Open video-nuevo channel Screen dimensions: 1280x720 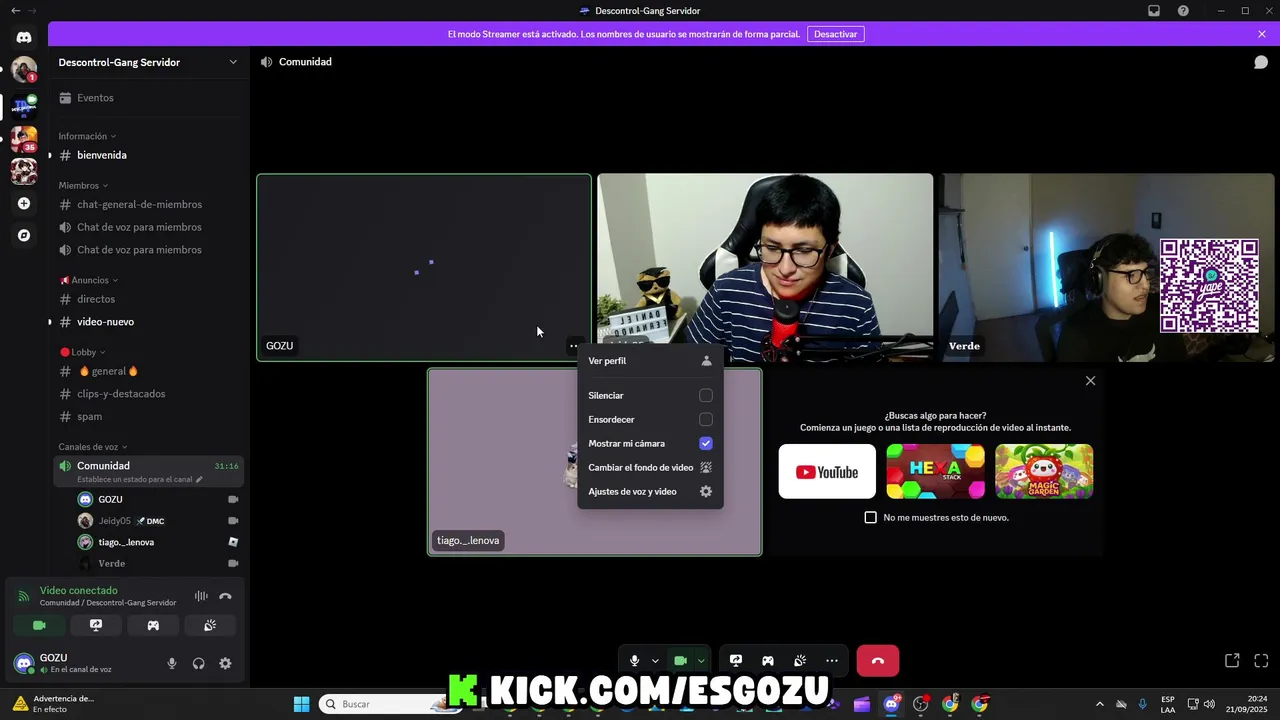pyautogui.click(x=149, y=322)
